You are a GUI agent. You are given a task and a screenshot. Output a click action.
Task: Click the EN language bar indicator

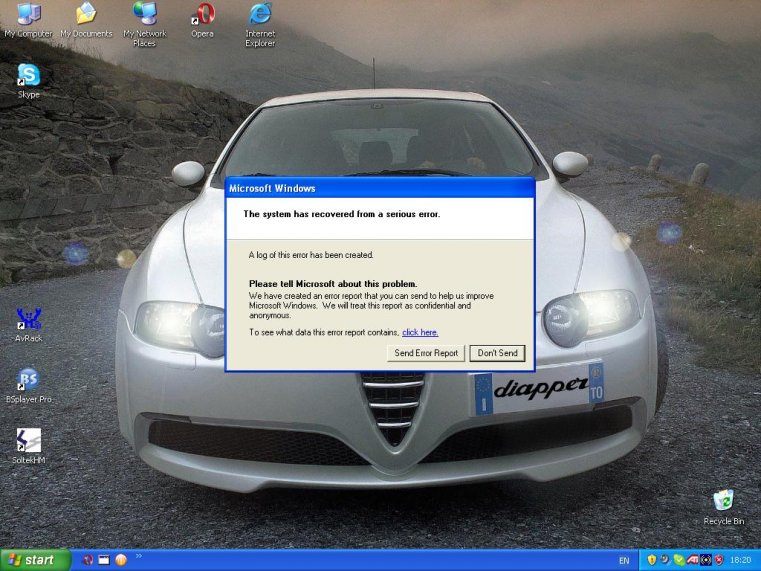click(624, 560)
